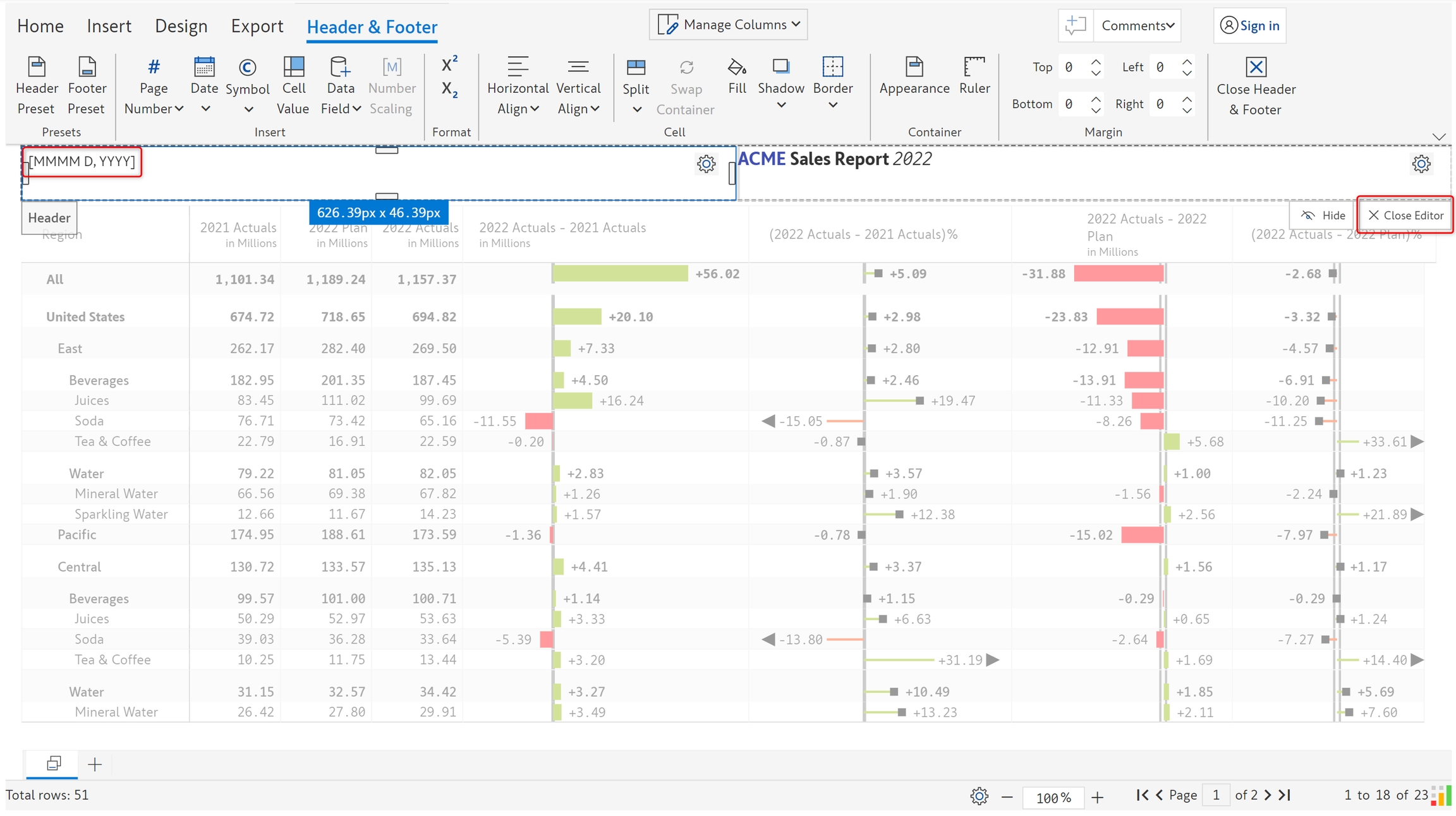Decrease the Right margin value

tap(1187, 110)
